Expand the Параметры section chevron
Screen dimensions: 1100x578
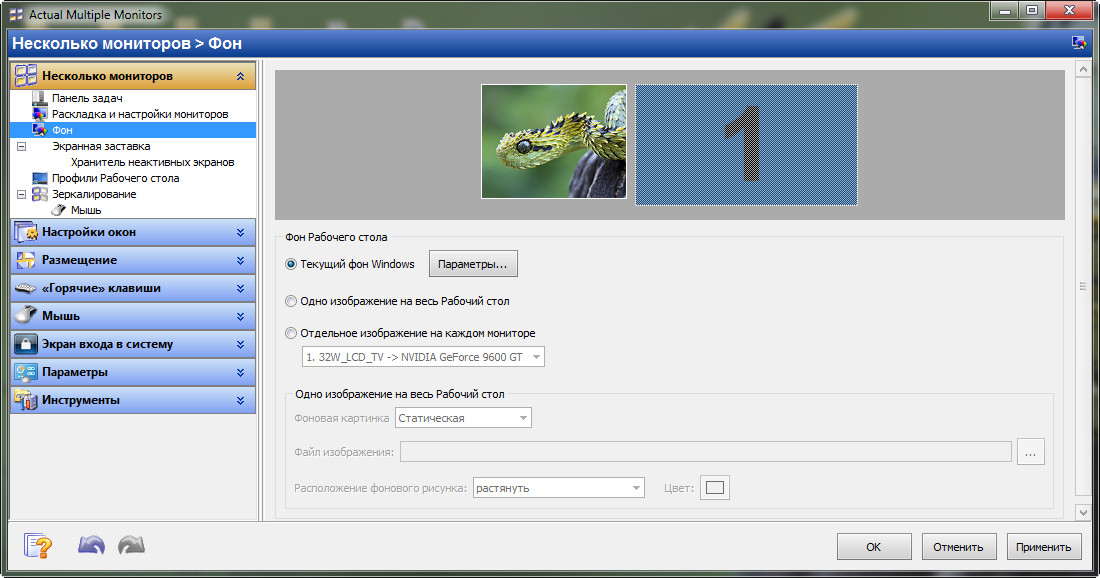tap(241, 372)
